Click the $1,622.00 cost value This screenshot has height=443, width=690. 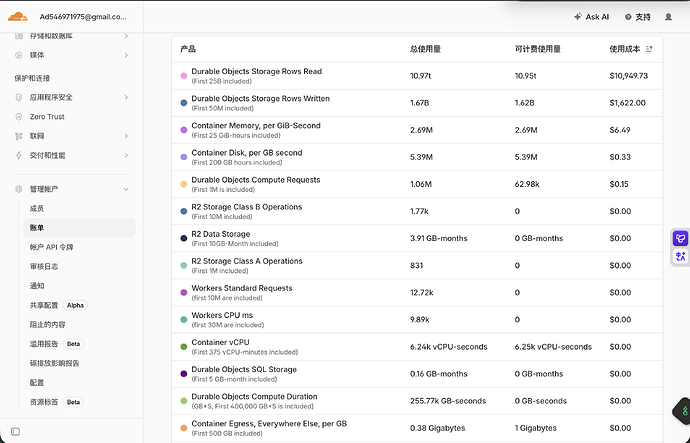pos(628,103)
